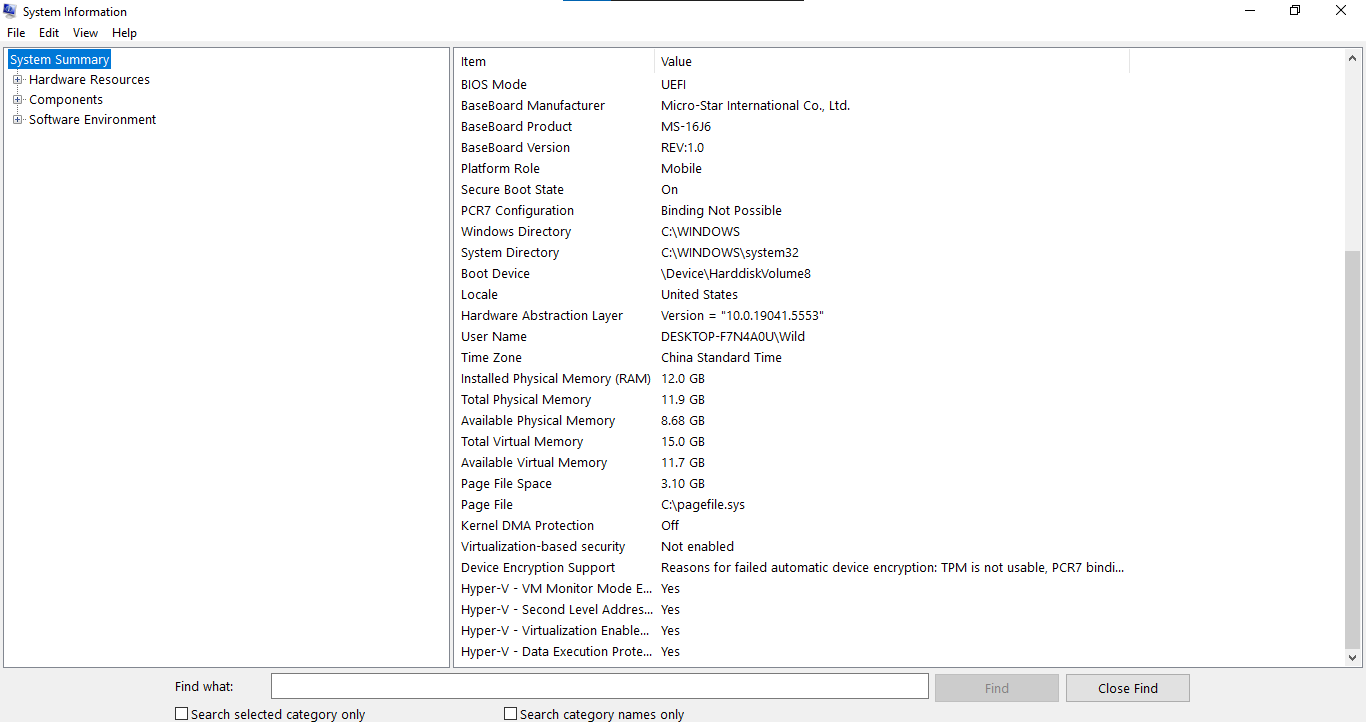Select the Hyper-V Second Level Address row

[x=792, y=610]
